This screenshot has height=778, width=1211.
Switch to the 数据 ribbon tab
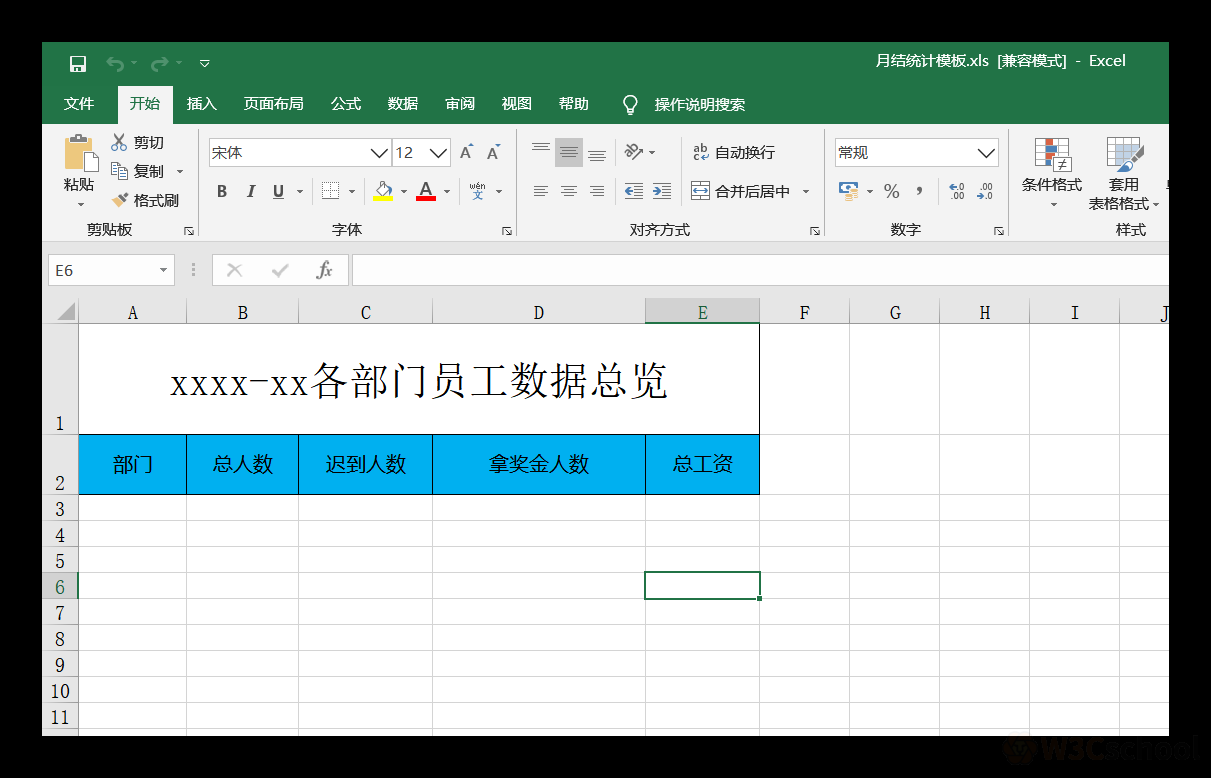pos(403,104)
